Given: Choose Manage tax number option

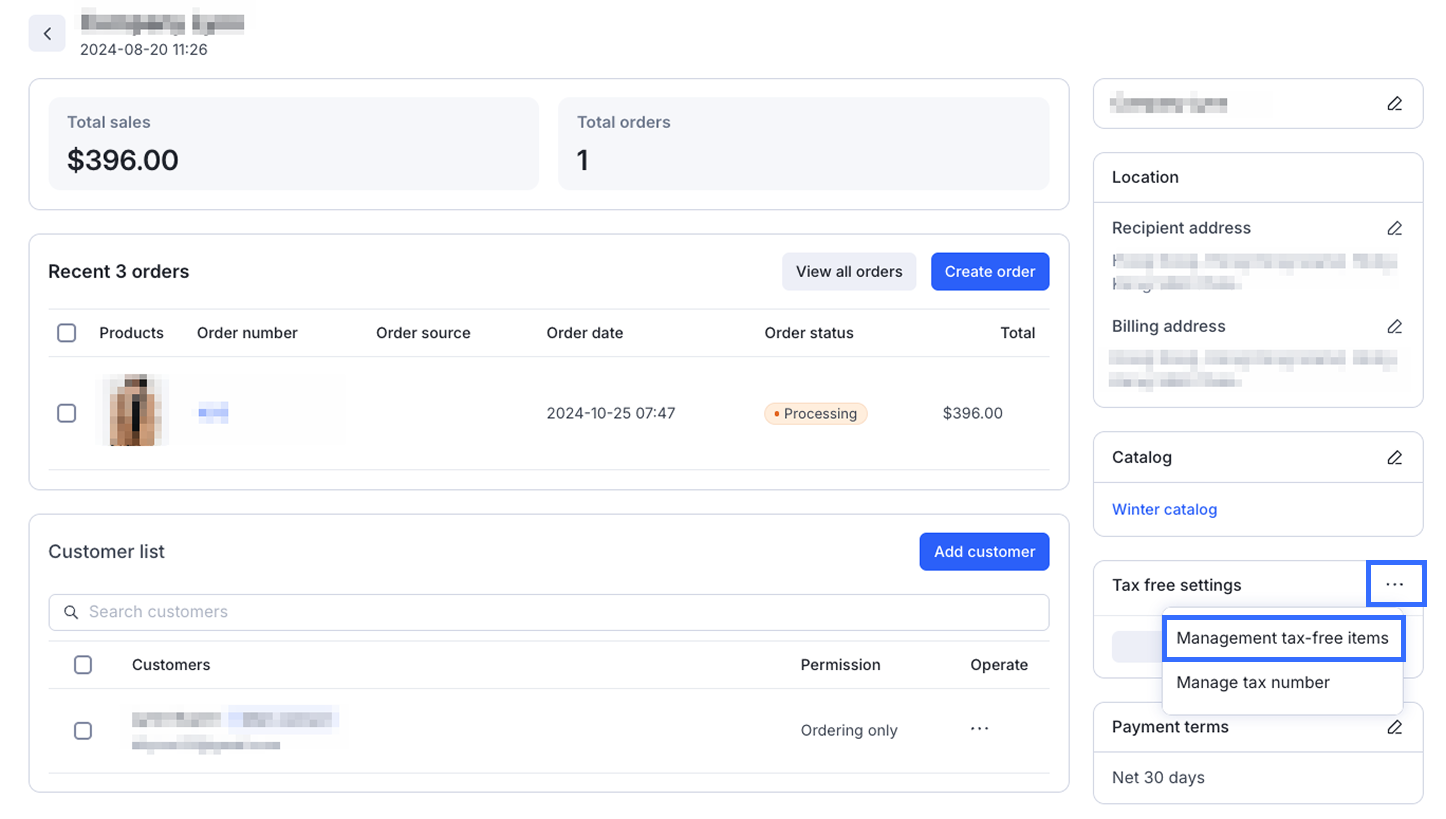Looking at the screenshot, I should pos(1253,683).
